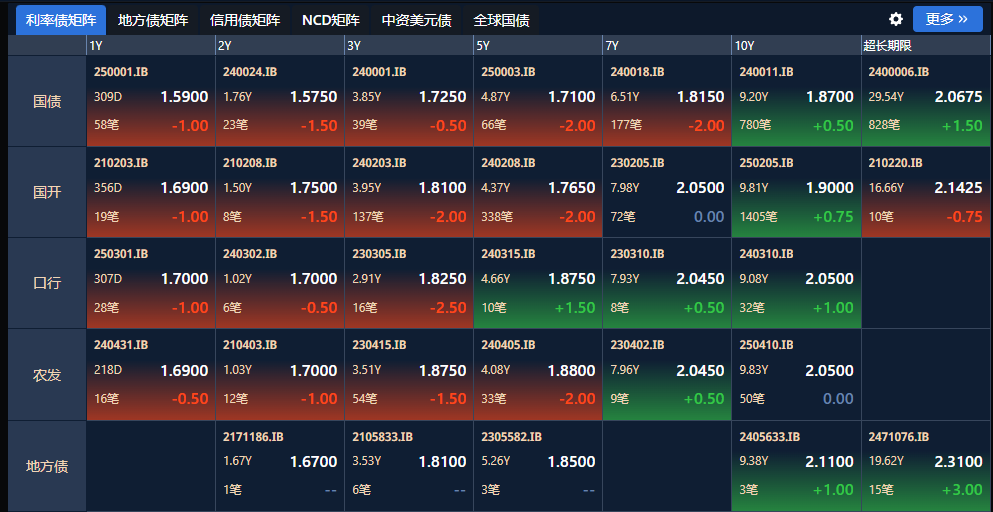
Task: Click the 更多 button
Action: coord(947,19)
